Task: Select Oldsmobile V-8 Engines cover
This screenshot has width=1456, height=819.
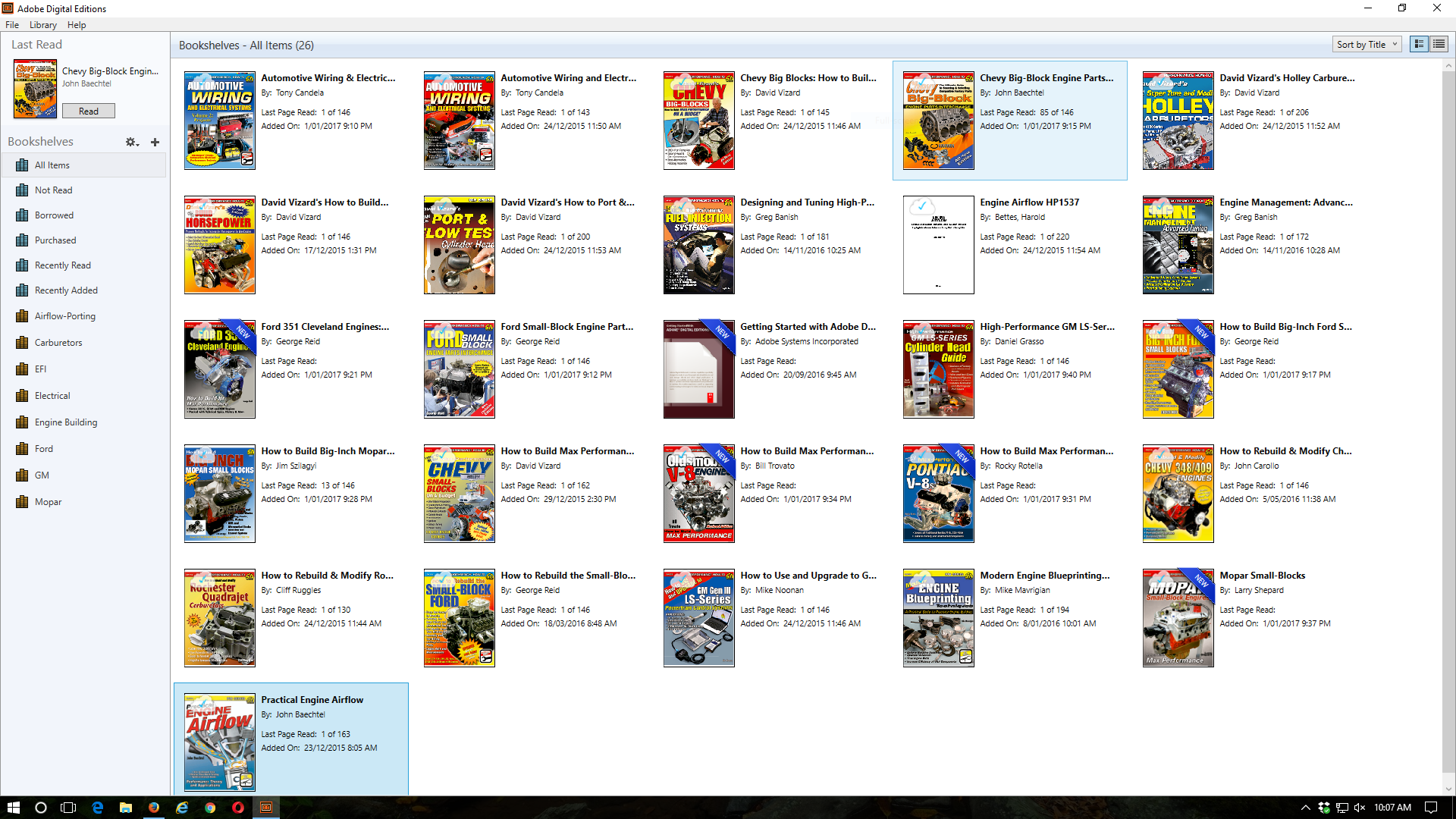Action: coord(699,494)
